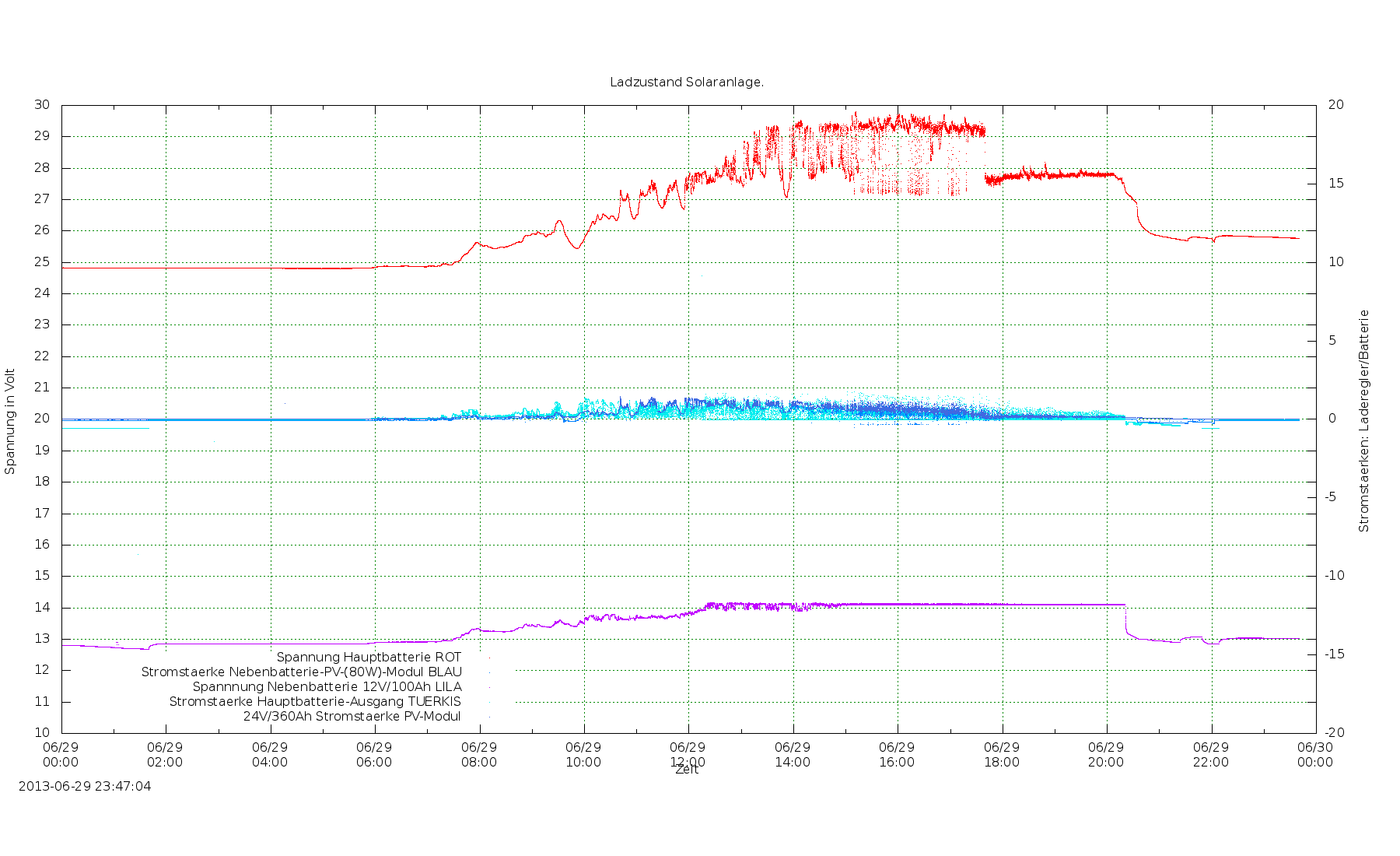Click the 06/29 22:00 time axis label
This screenshot has height=856, width=1400.
pyautogui.click(x=1211, y=755)
